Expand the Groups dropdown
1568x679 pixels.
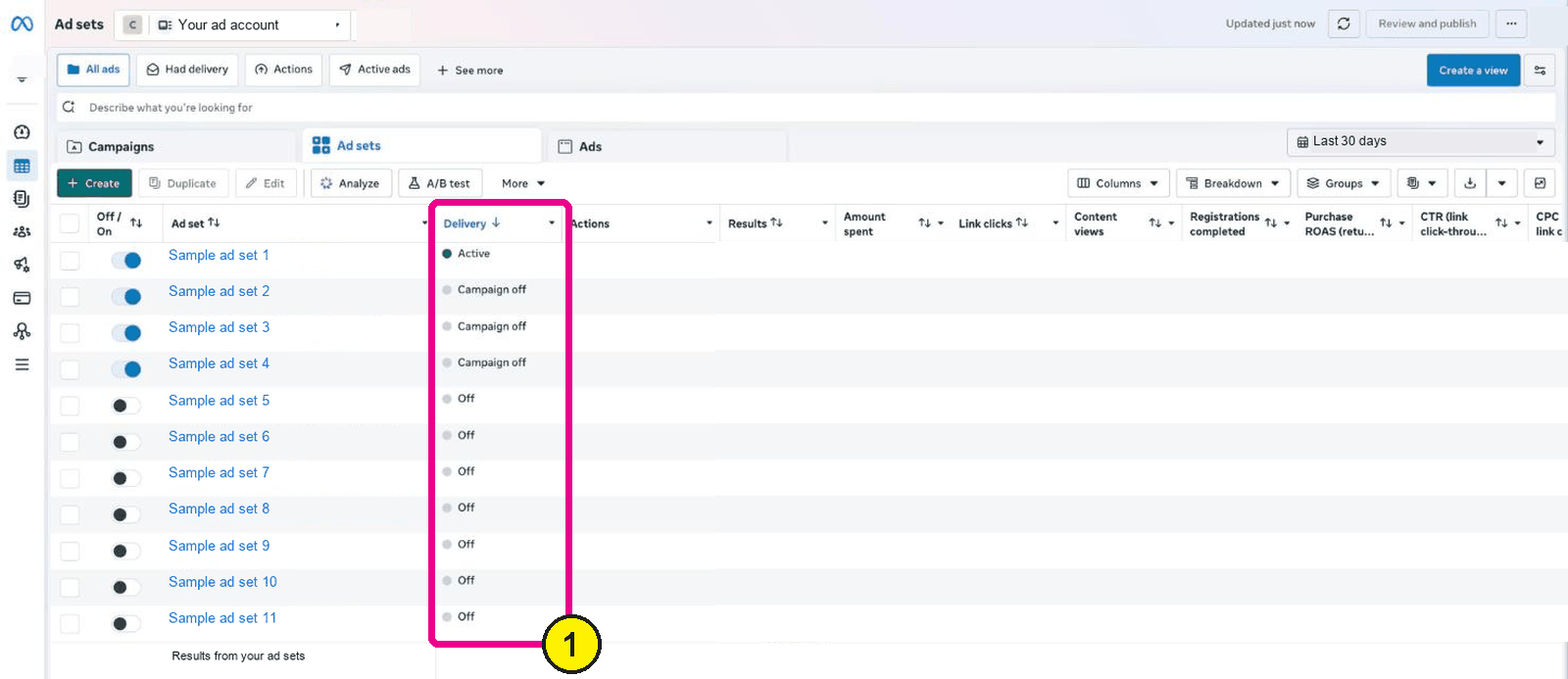(1344, 183)
